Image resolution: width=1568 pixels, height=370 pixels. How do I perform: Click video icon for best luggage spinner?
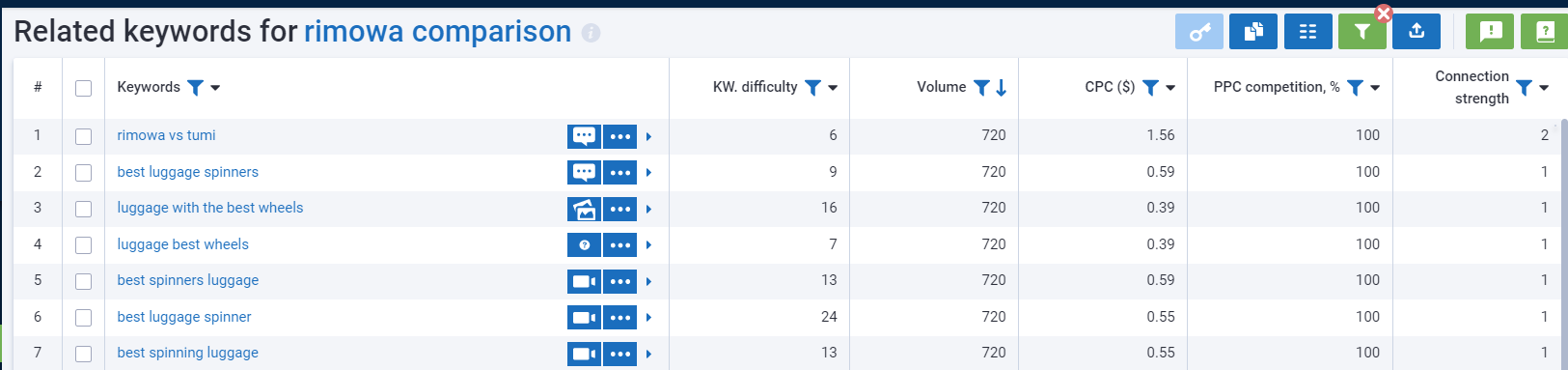584,318
